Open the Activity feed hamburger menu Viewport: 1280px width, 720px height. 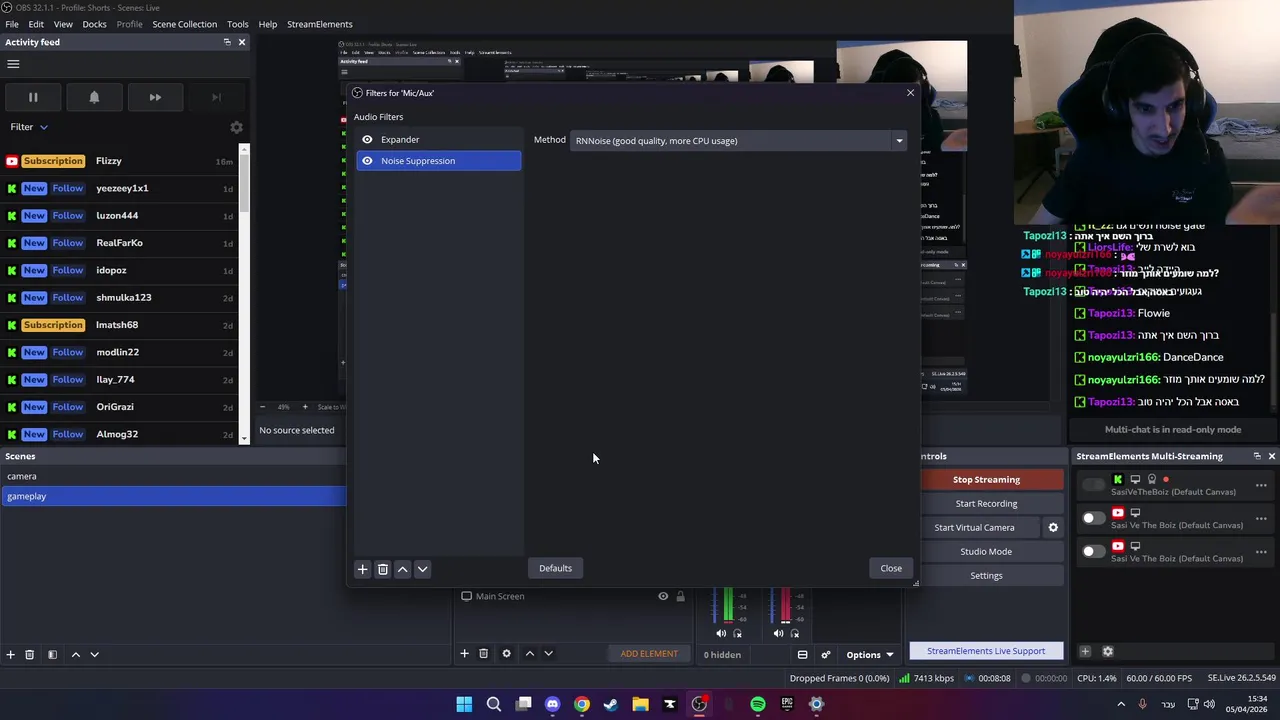click(13, 64)
